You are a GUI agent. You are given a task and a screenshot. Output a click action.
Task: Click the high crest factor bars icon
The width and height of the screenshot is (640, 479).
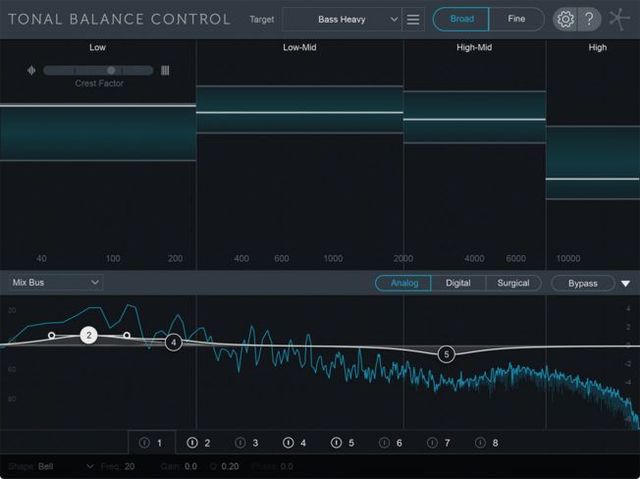pos(165,71)
